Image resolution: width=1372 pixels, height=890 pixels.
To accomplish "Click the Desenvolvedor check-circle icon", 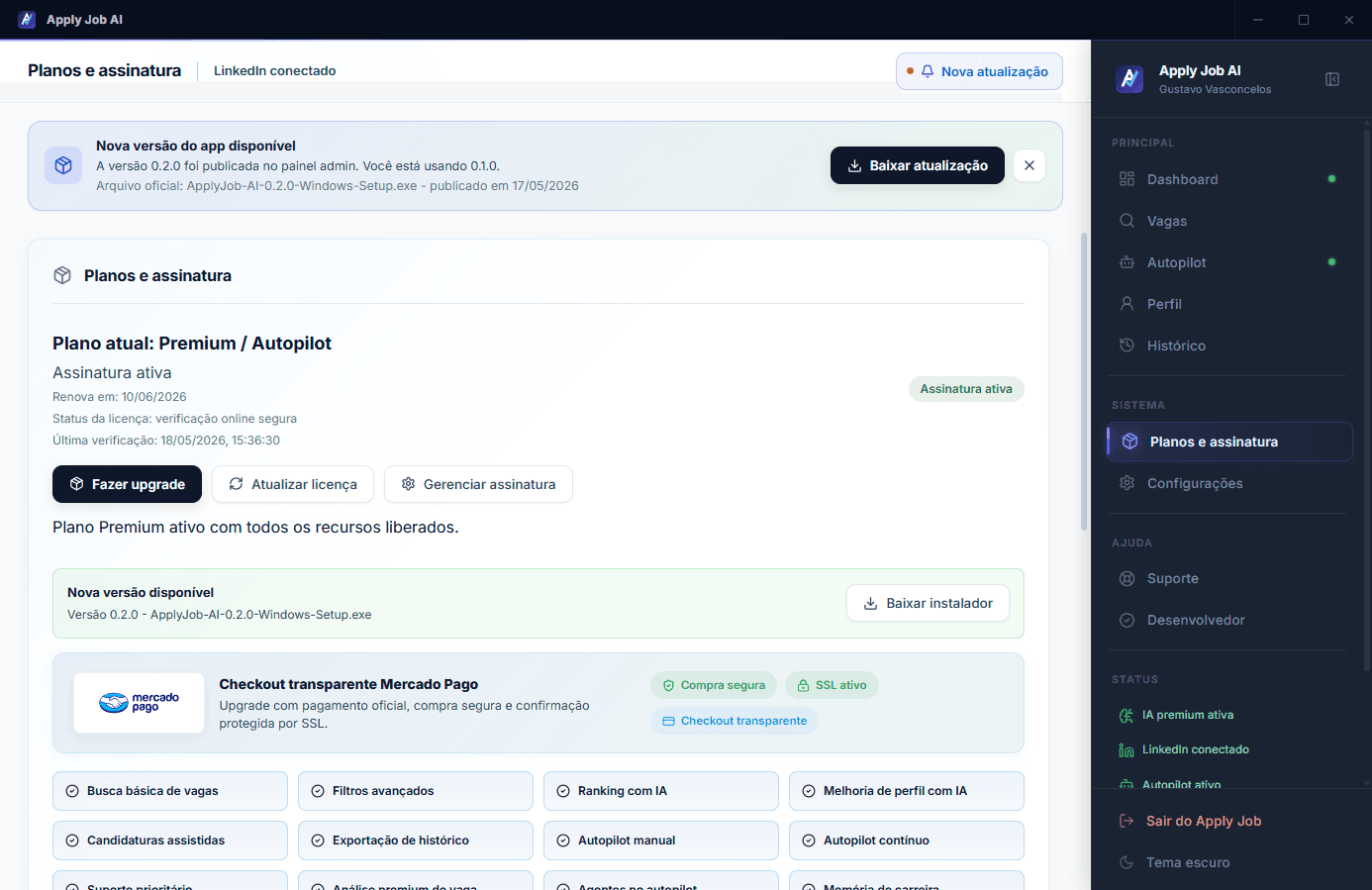I will (1127, 620).
